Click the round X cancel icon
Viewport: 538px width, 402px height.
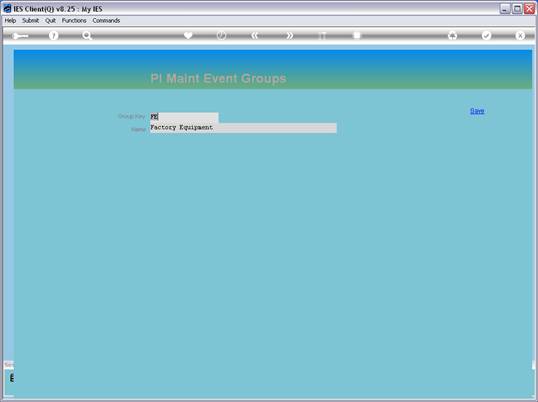[520, 35]
